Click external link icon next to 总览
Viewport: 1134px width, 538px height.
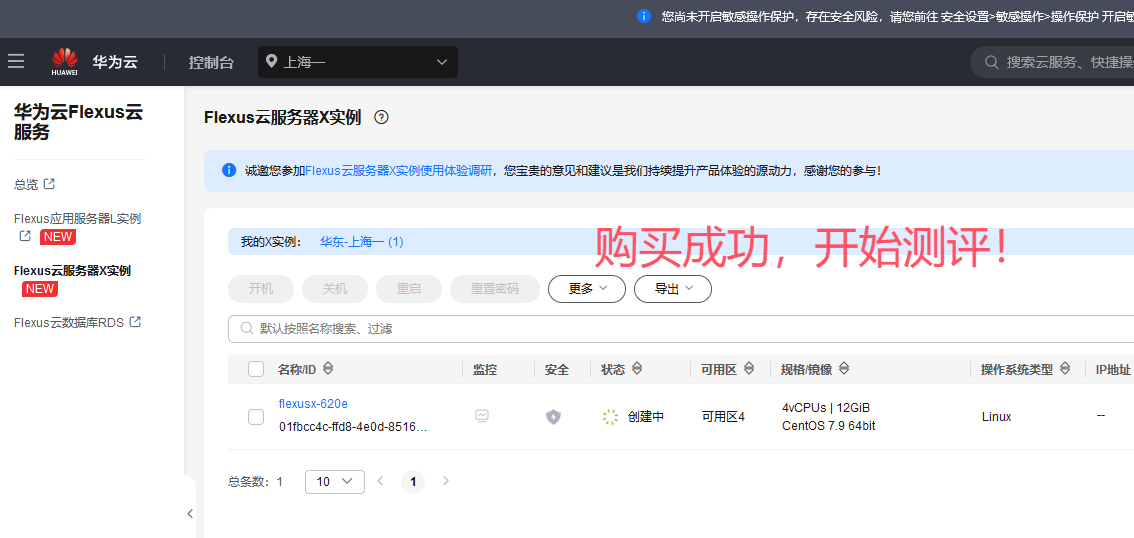49,184
